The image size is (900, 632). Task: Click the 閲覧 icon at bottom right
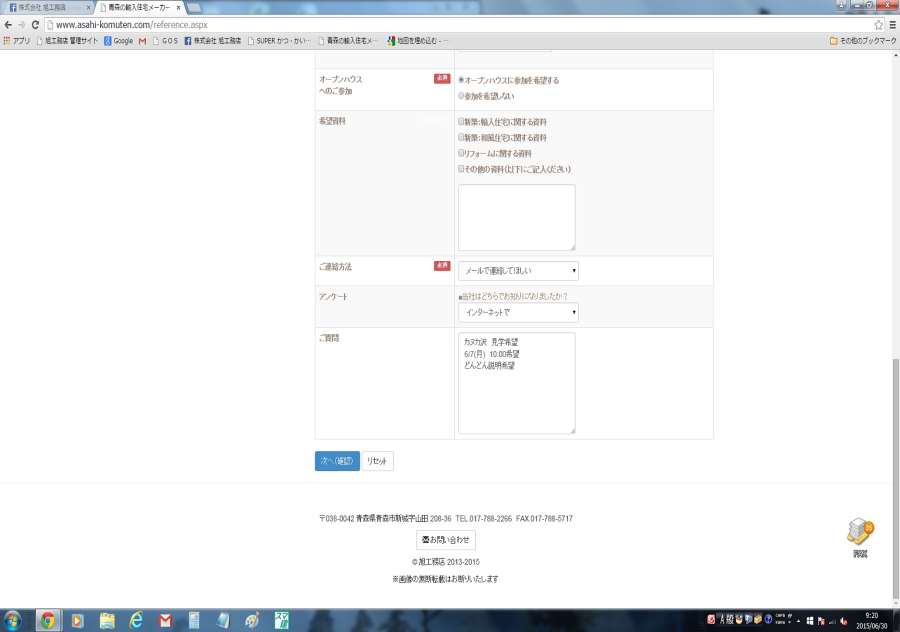click(x=860, y=537)
